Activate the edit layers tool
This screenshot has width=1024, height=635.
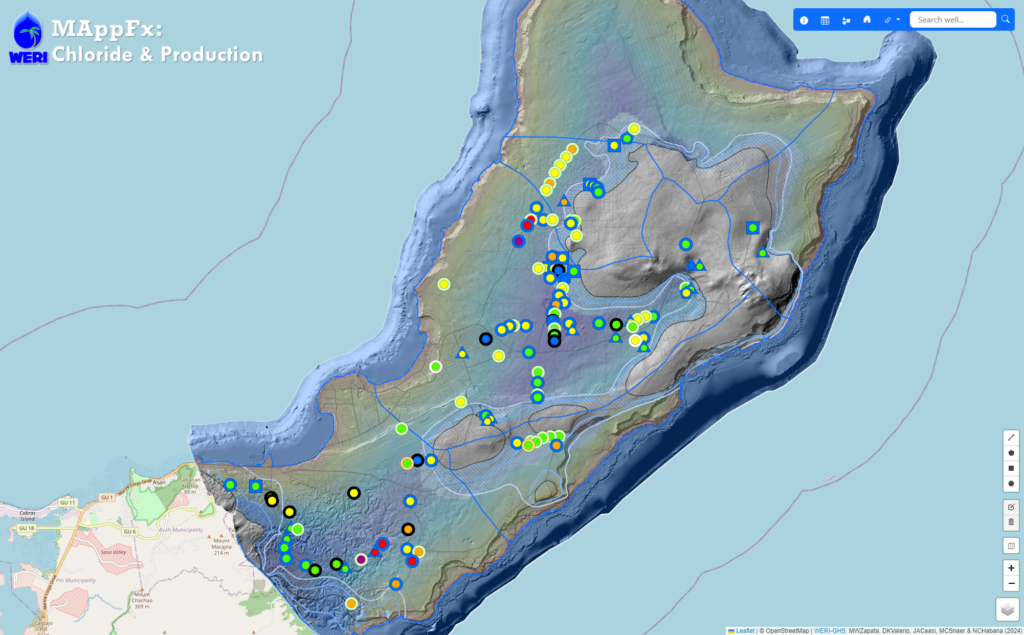coord(1011,507)
